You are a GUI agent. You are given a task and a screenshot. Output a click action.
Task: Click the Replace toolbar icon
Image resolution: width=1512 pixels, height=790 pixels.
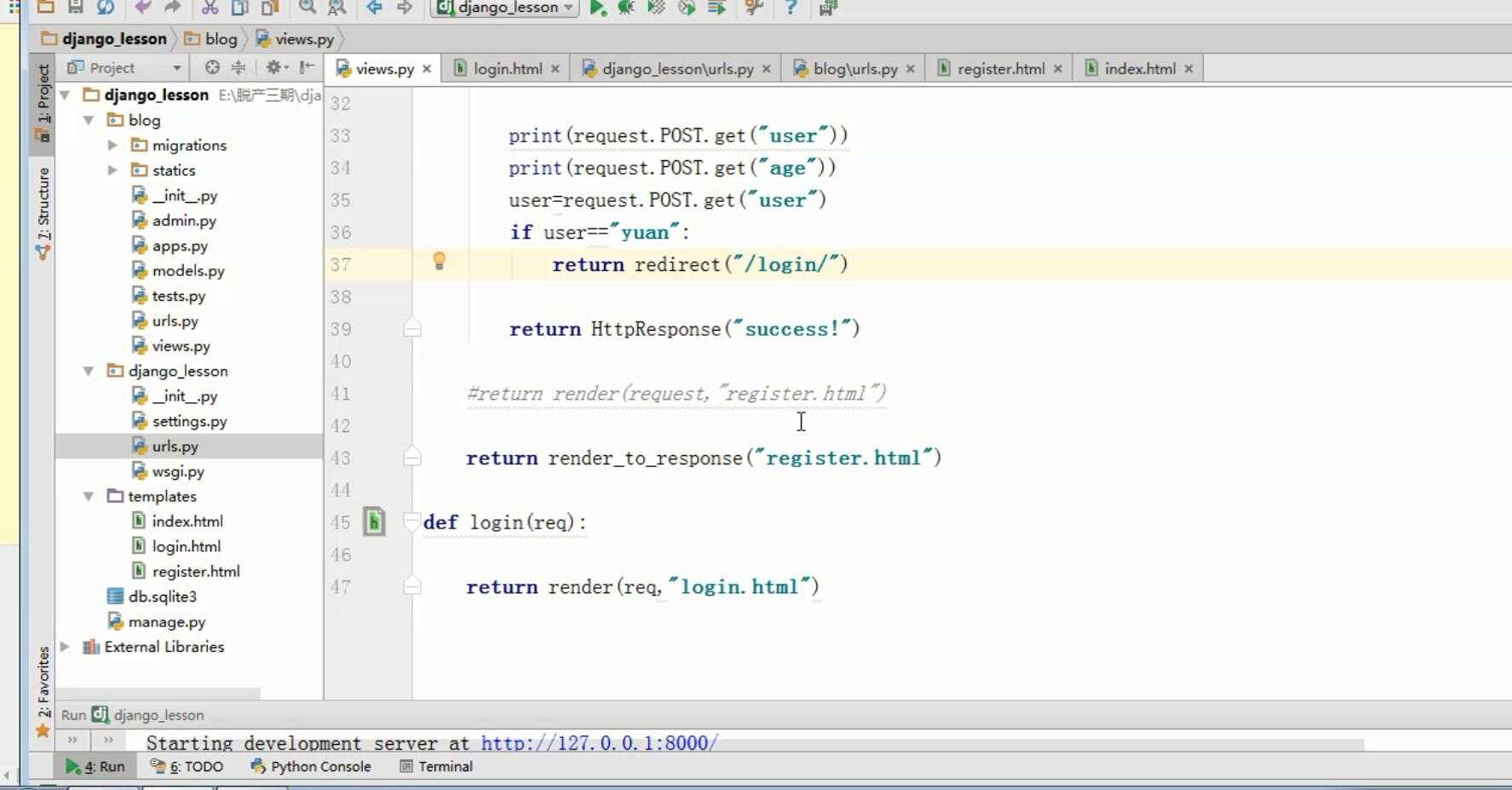[336, 8]
